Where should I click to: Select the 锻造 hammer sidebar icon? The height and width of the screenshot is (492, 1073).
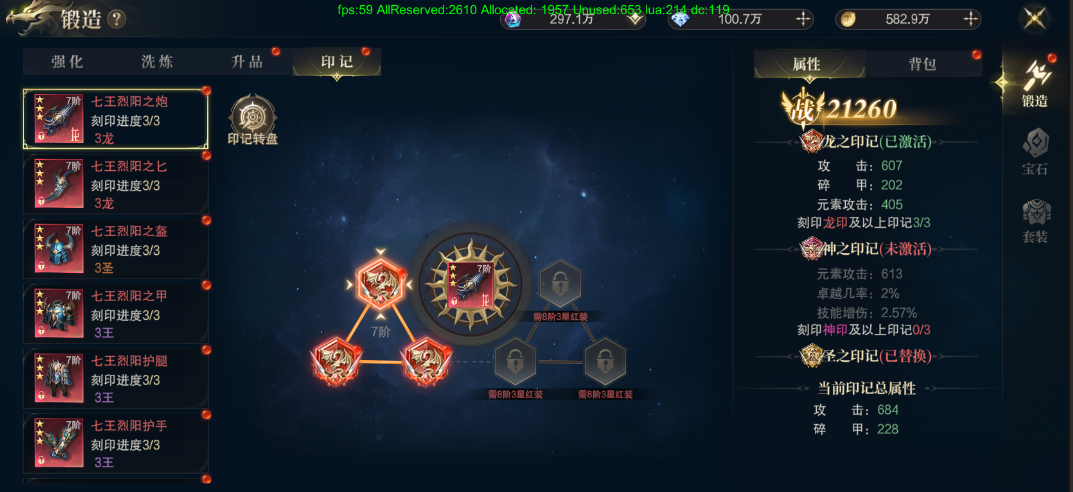pyautogui.click(x=1035, y=83)
